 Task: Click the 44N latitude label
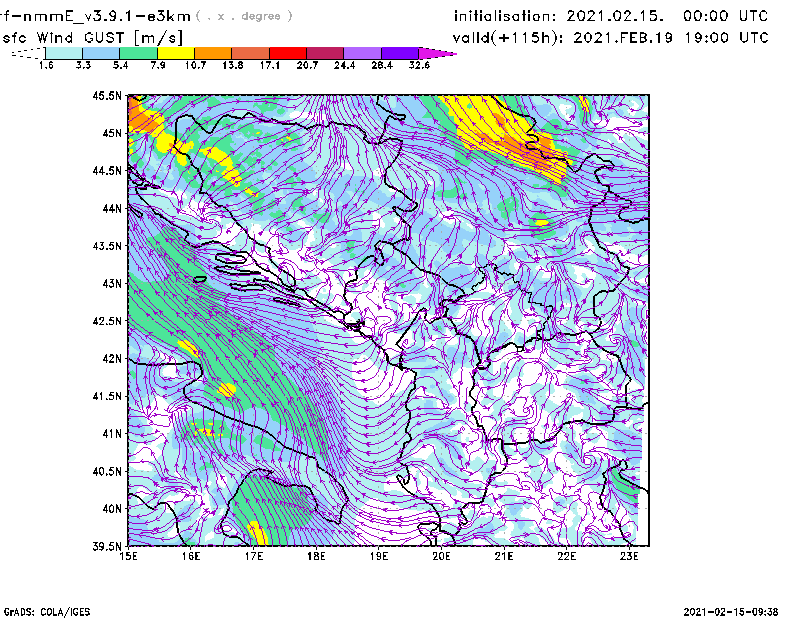pyautogui.click(x=112, y=208)
